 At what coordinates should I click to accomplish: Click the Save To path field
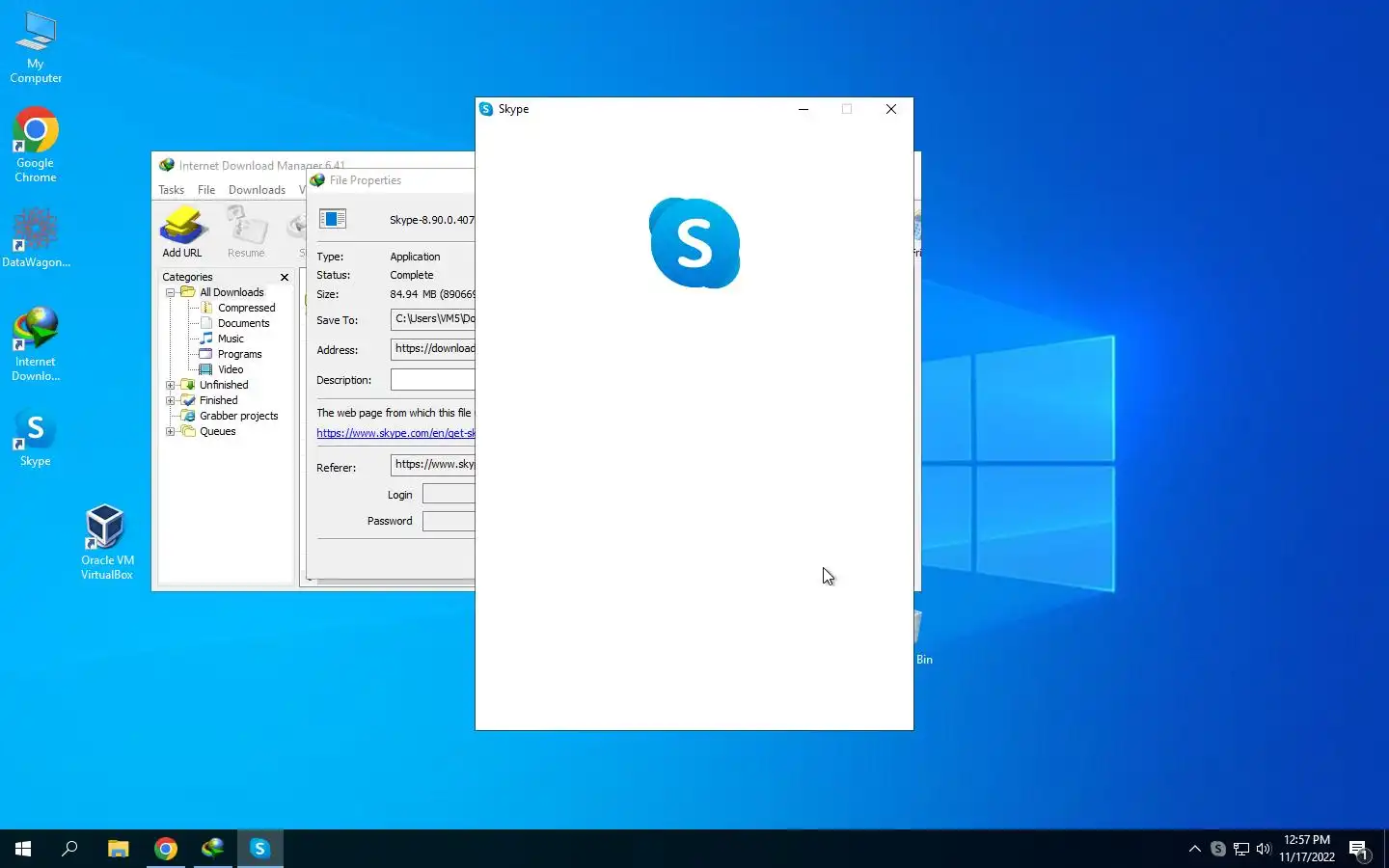(433, 319)
